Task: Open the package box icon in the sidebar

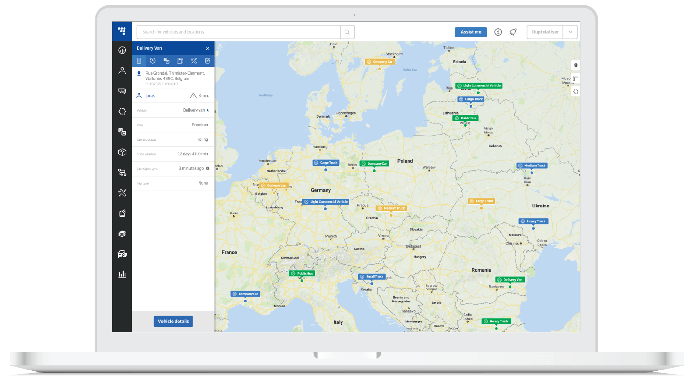Action: tap(122, 152)
